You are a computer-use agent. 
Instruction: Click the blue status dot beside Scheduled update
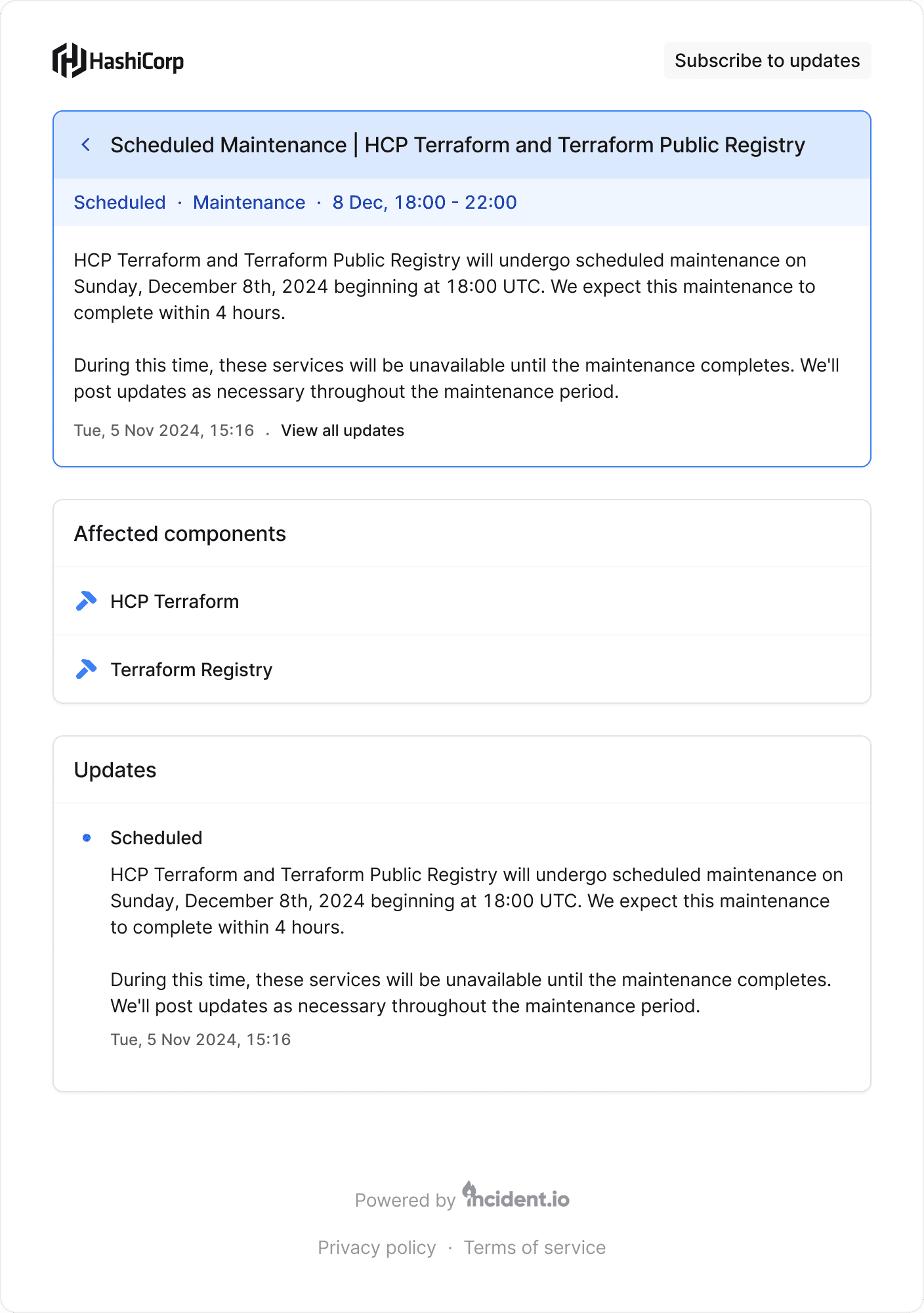click(x=87, y=837)
